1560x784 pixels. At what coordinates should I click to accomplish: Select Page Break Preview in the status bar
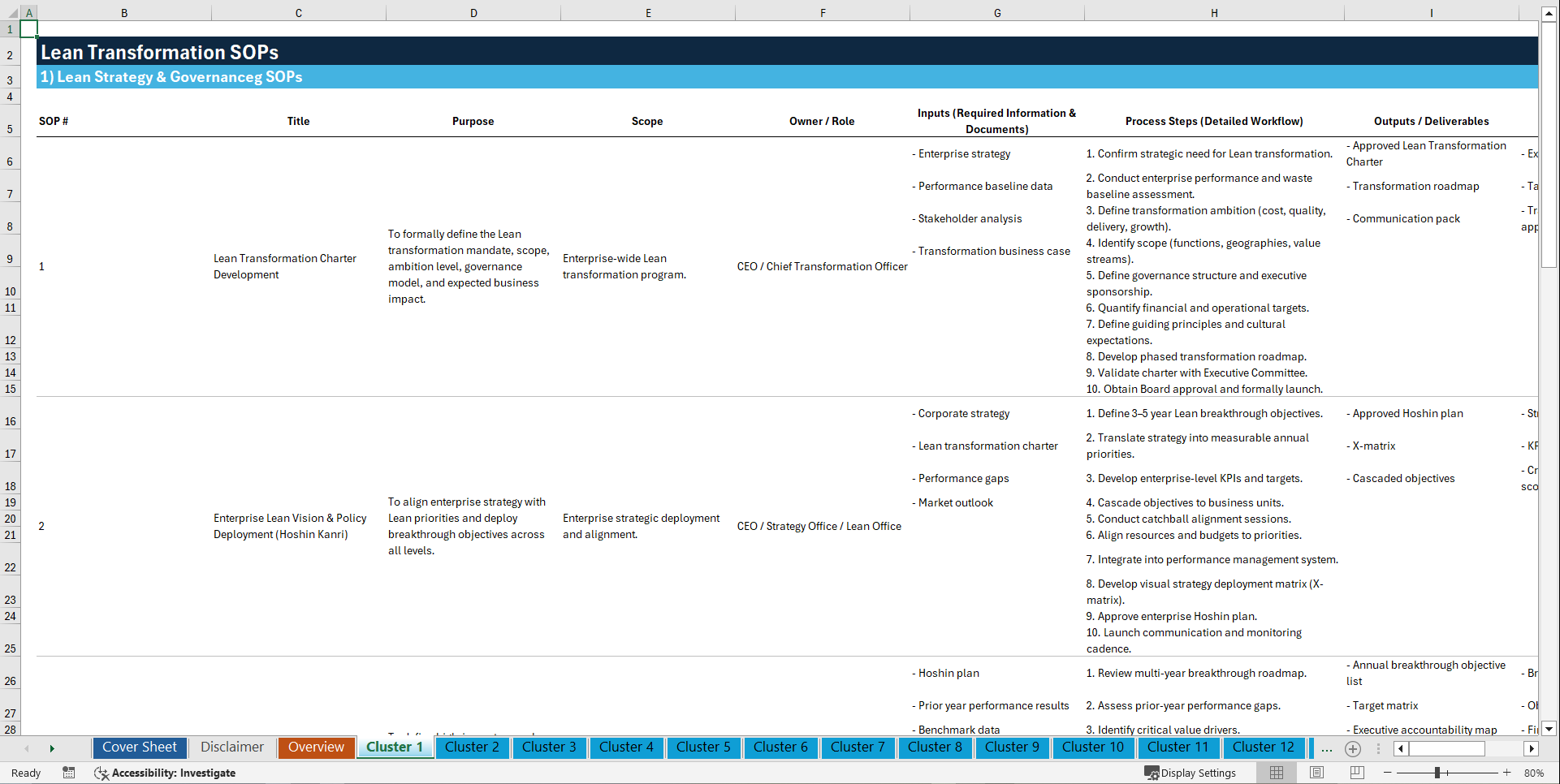[x=1356, y=773]
